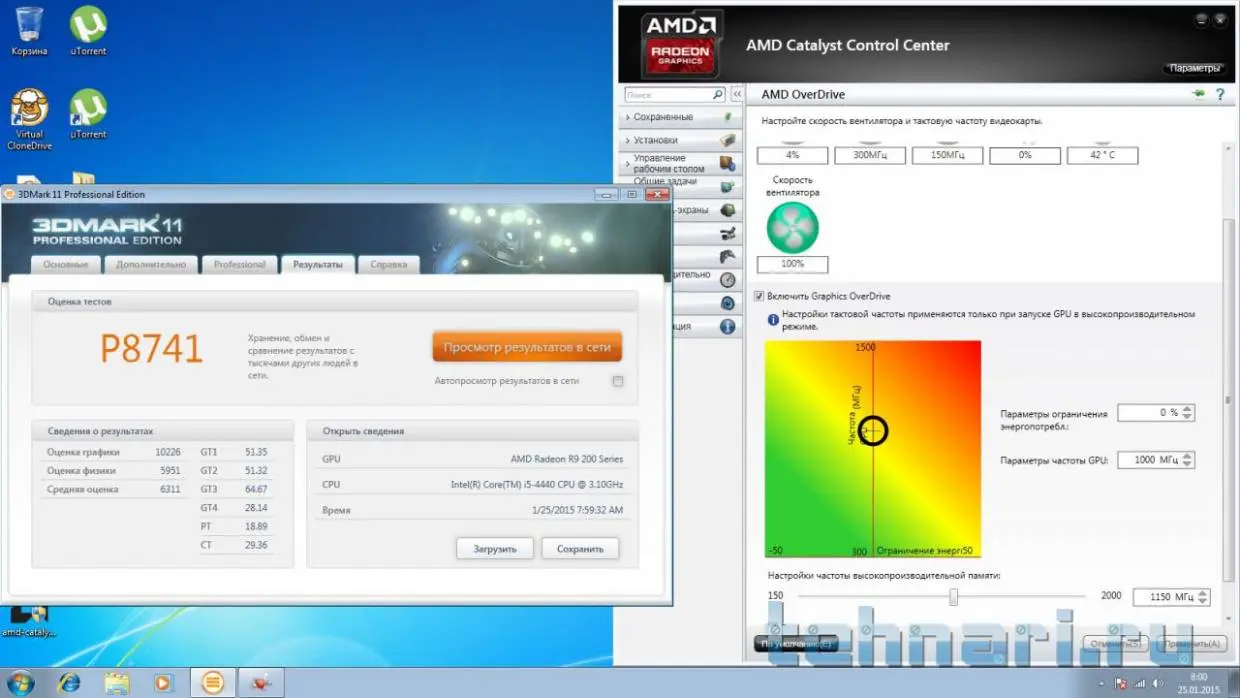Click the Загрузить button in 3DMark
The width and height of the screenshot is (1240, 698).
495,549
